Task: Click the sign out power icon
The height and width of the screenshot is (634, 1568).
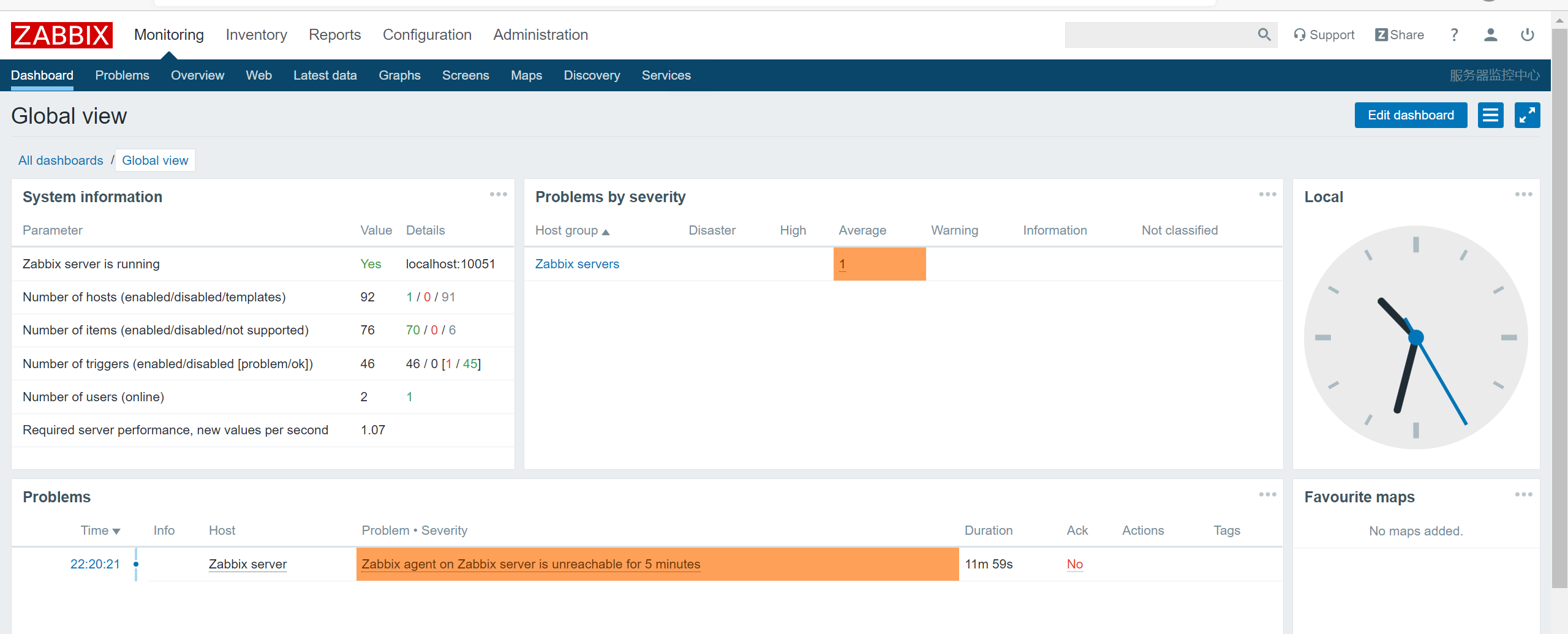Action: [1528, 35]
